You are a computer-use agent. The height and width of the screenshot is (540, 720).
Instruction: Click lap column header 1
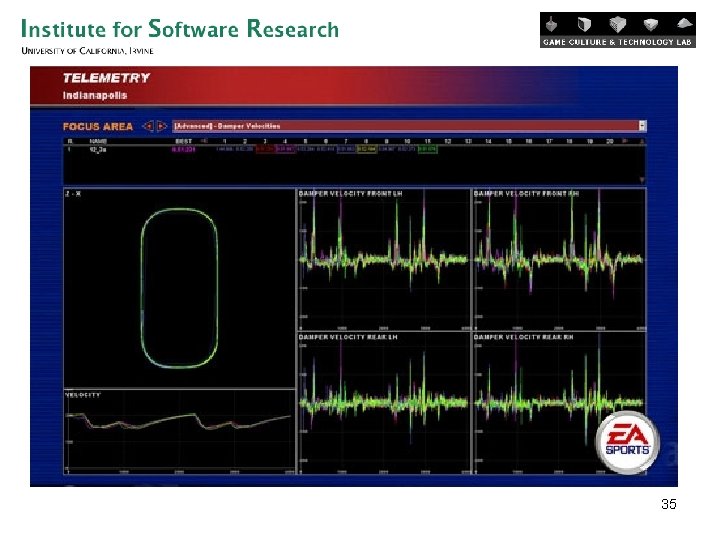(225, 141)
